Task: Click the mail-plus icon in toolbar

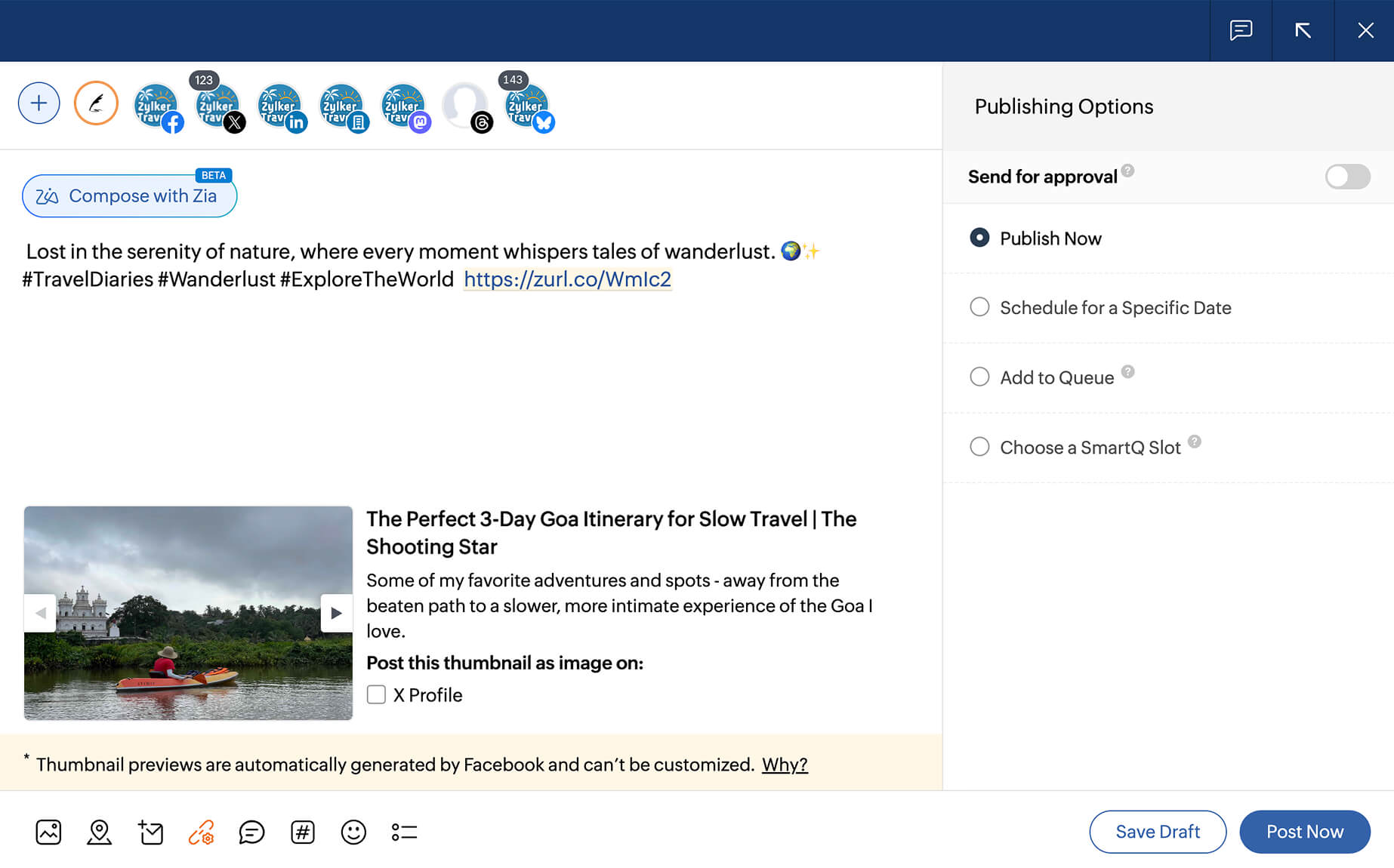Action: click(x=150, y=832)
